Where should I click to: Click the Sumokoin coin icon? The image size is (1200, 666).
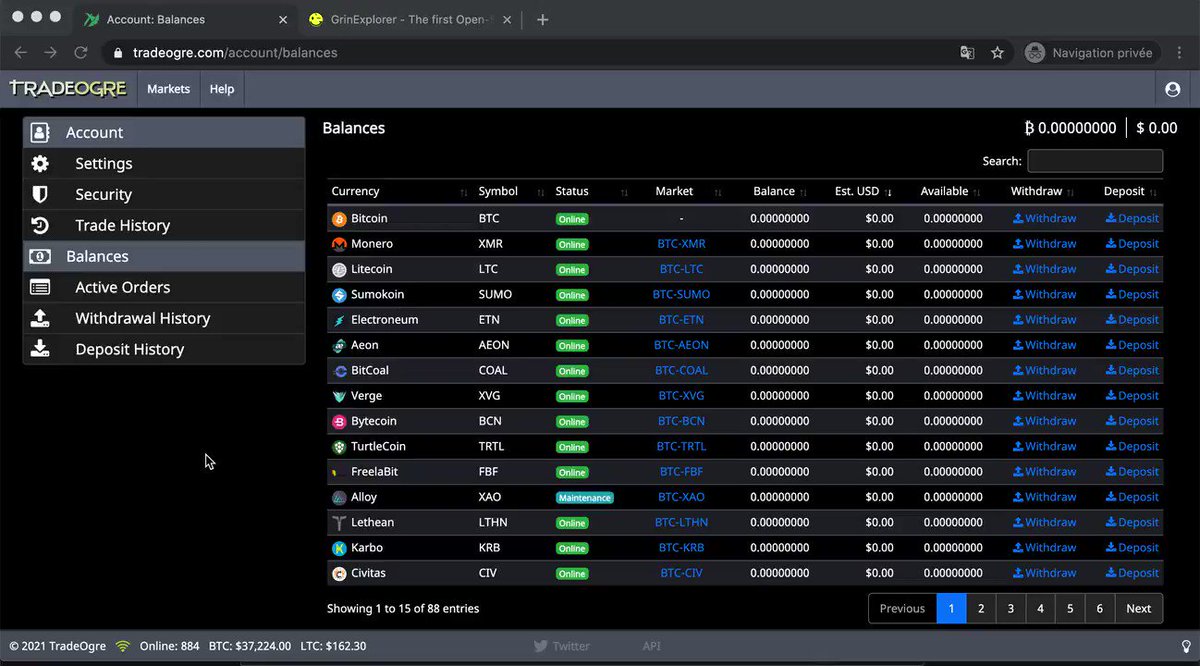(x=339, y=295)
